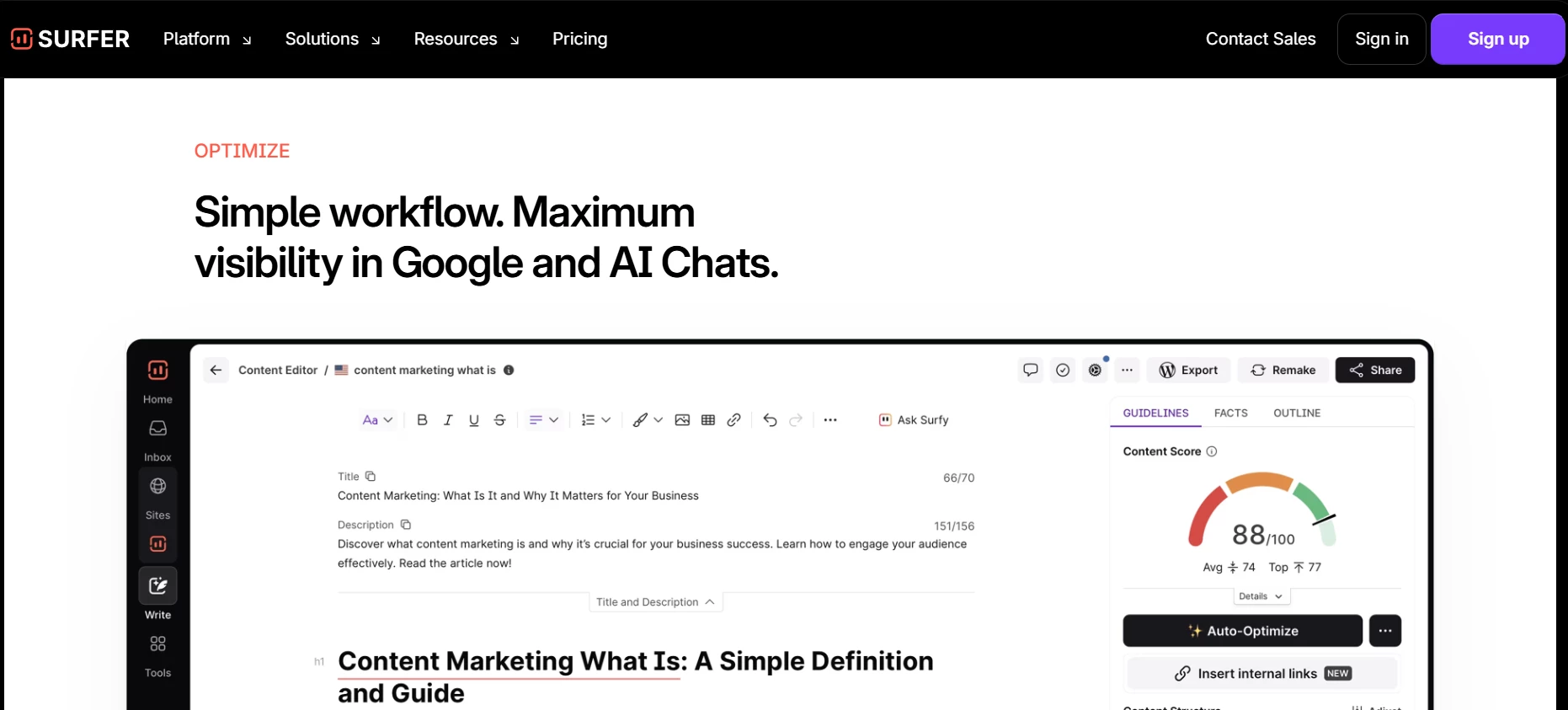The height and width of the screenshot is (710, 1568).
Task: Switch to the FACTS tab
Action: (x=1230, y=413)
